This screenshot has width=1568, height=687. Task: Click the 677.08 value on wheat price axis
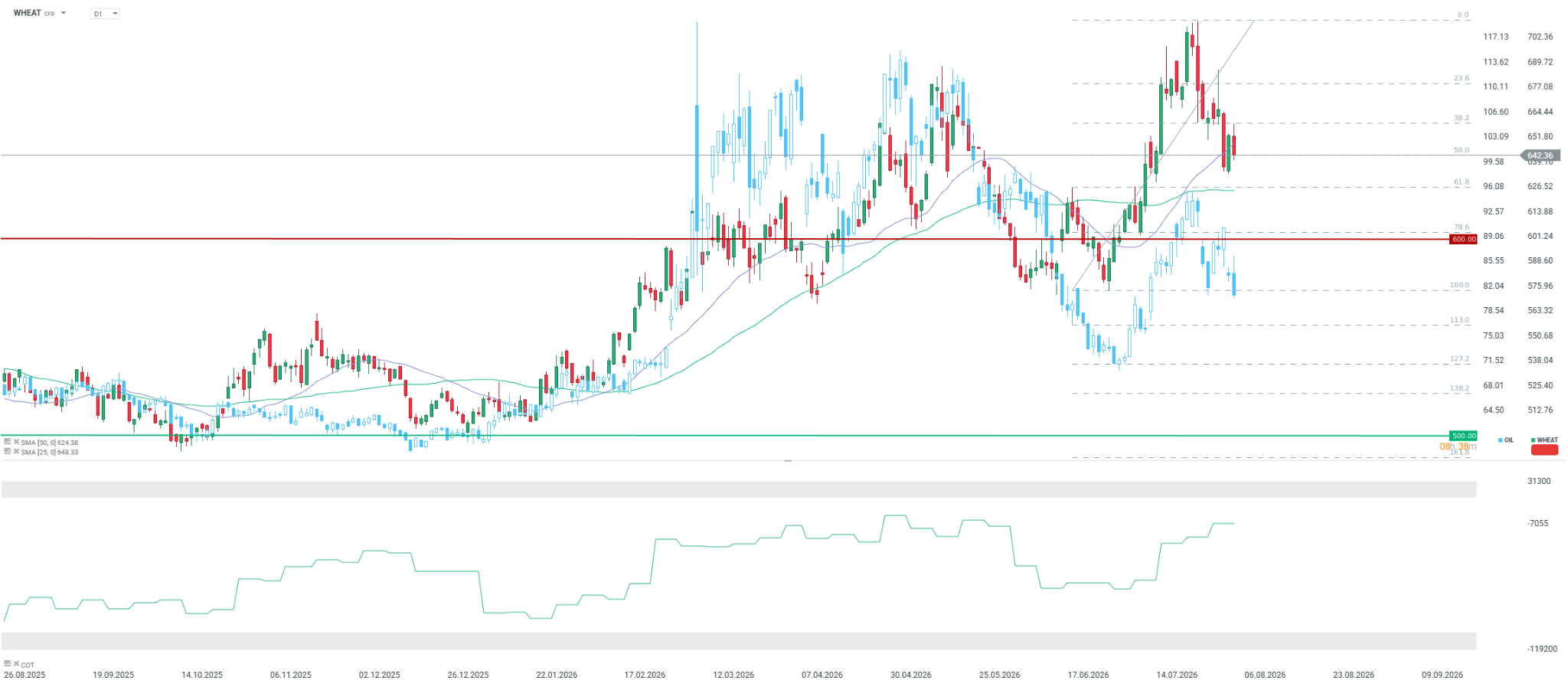(x=1540, y=87)
